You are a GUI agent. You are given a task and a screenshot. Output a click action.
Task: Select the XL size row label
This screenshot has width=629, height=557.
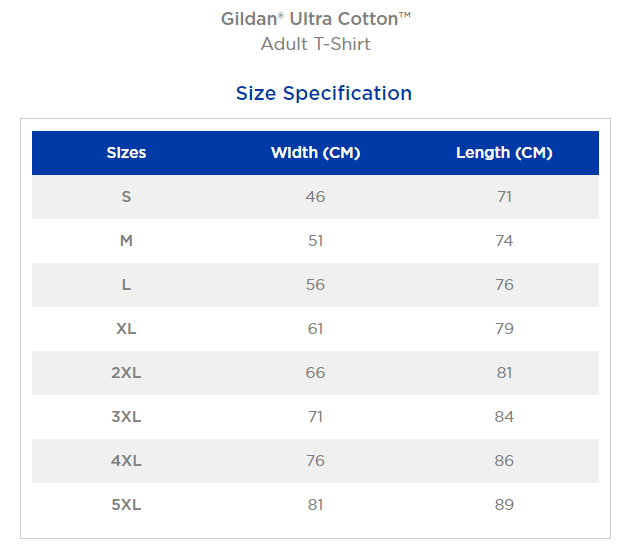(x=126, y=329)
